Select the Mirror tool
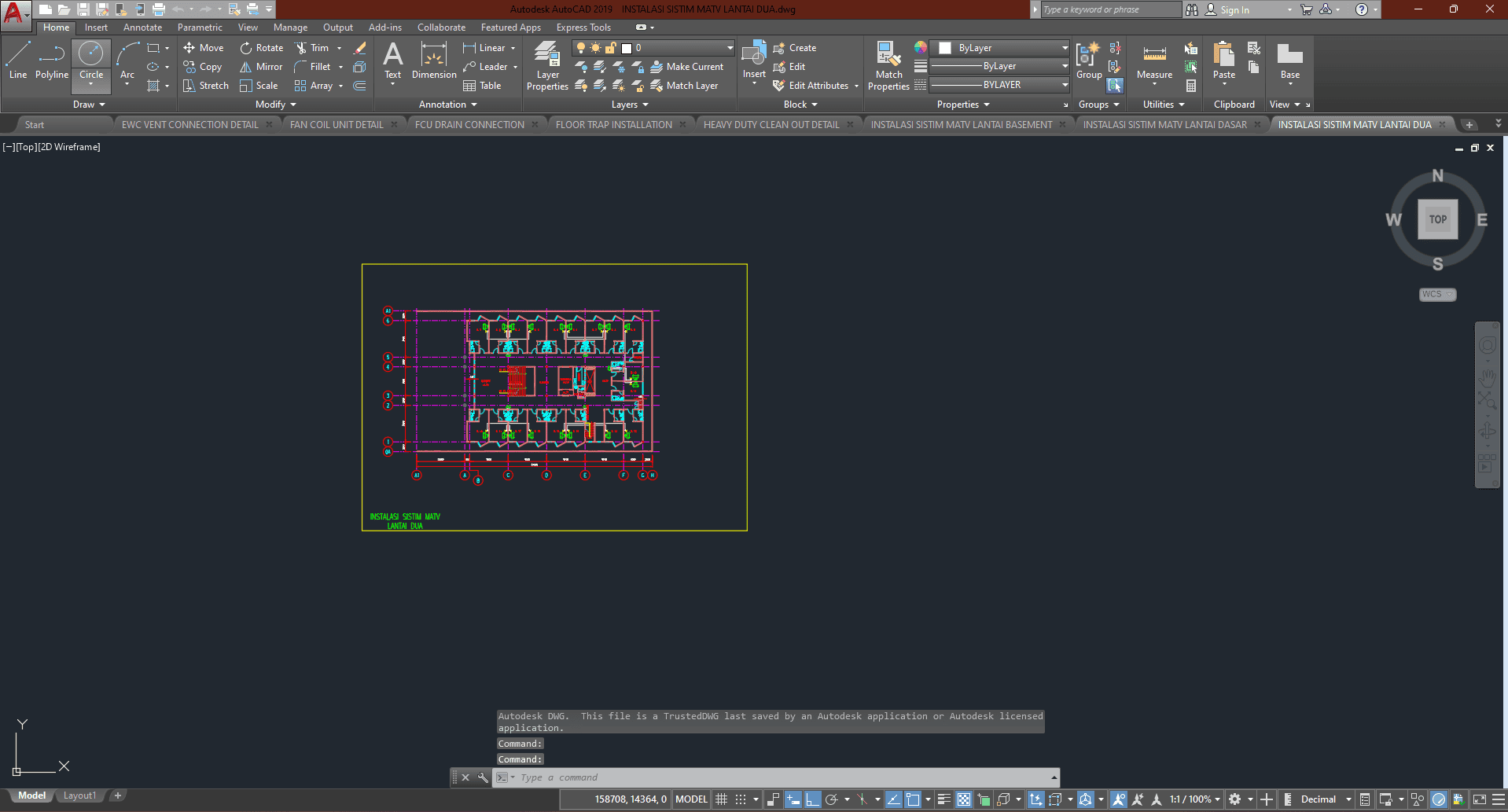 point(261,67)
